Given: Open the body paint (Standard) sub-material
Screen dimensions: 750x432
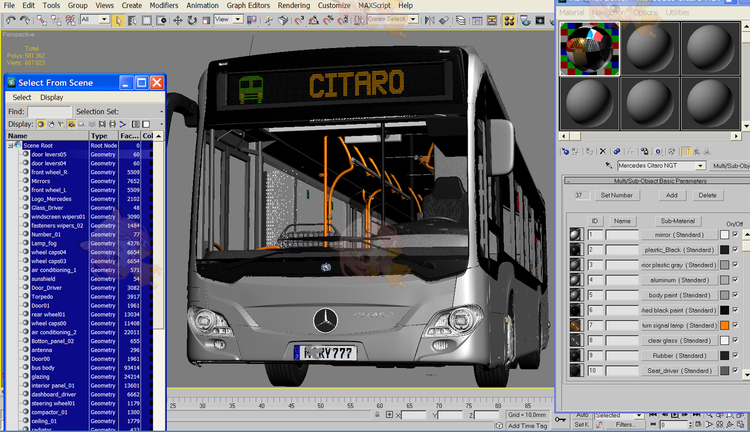Looking at the screenshot, I should tap(679, 295).
